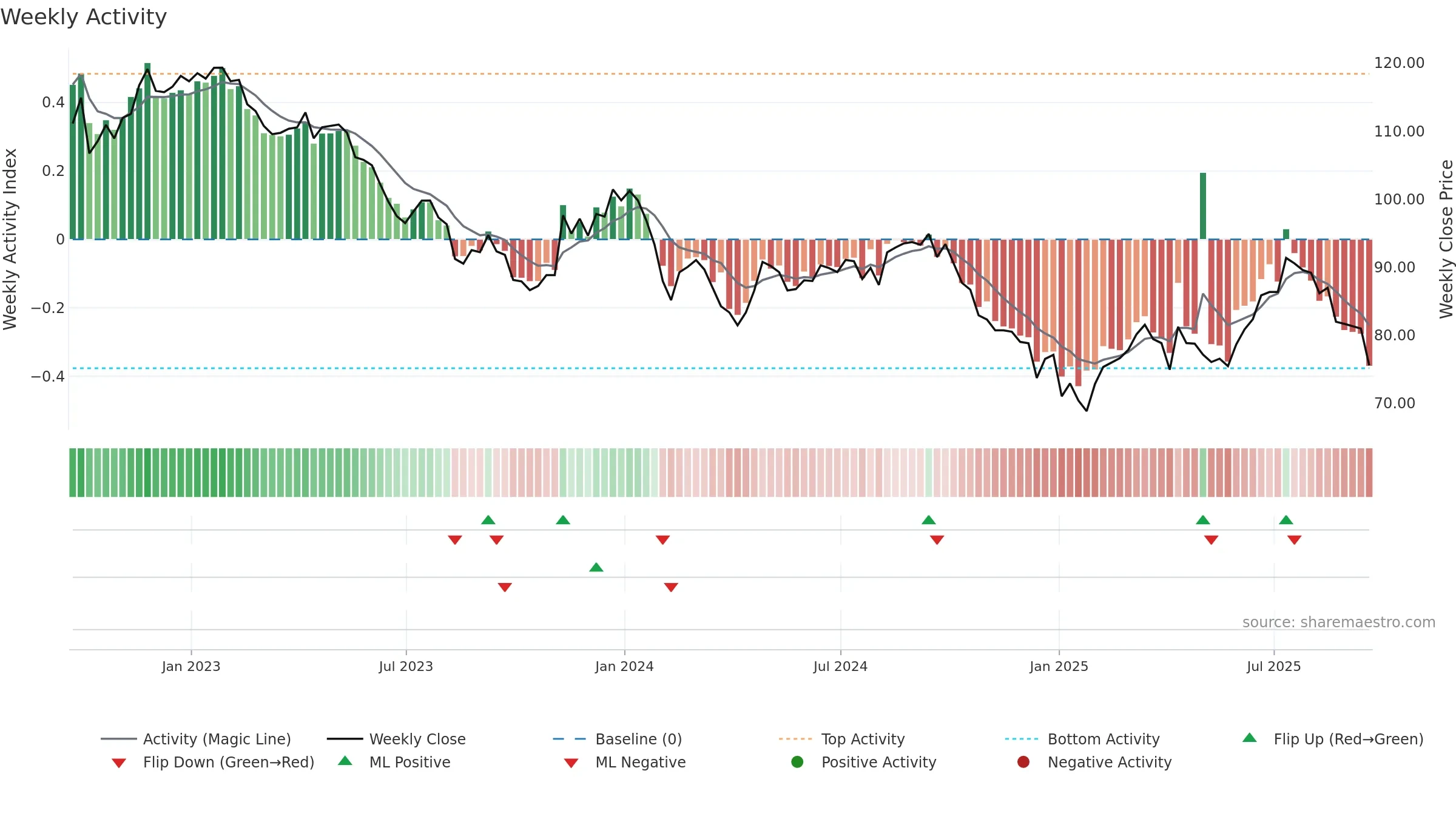The width and height of the screenshot is (1456, 819).
Task: Select the Flip Down marker between Jan and Jul 2025
Action: [1212, 540]
